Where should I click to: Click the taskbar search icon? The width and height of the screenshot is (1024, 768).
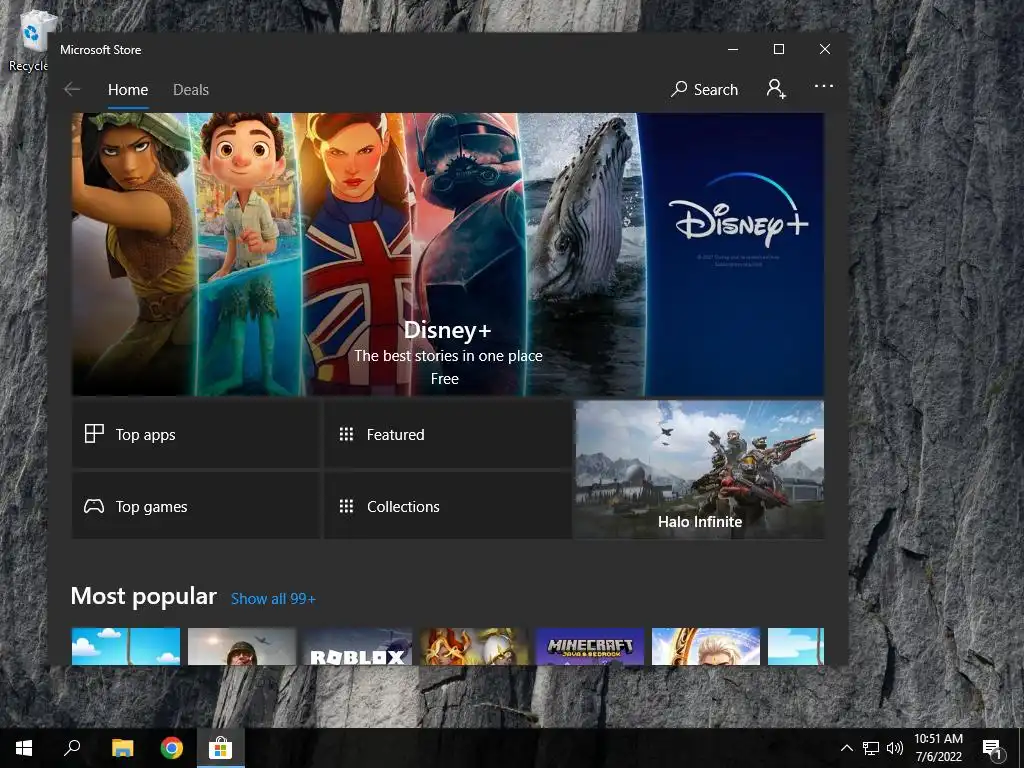point(72,748)
